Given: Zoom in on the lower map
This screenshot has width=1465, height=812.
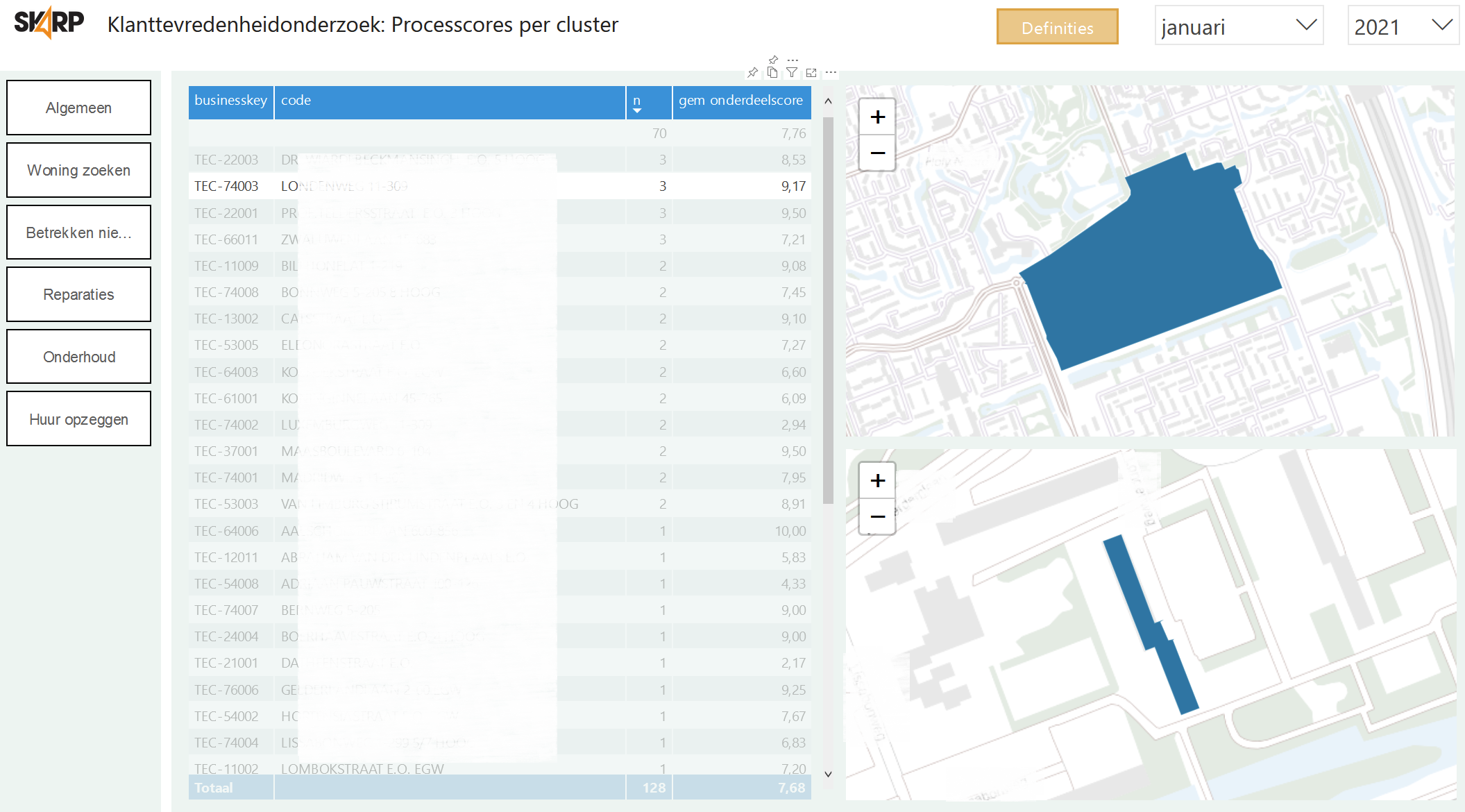Looking at the screenshot, I should (877, 480).
